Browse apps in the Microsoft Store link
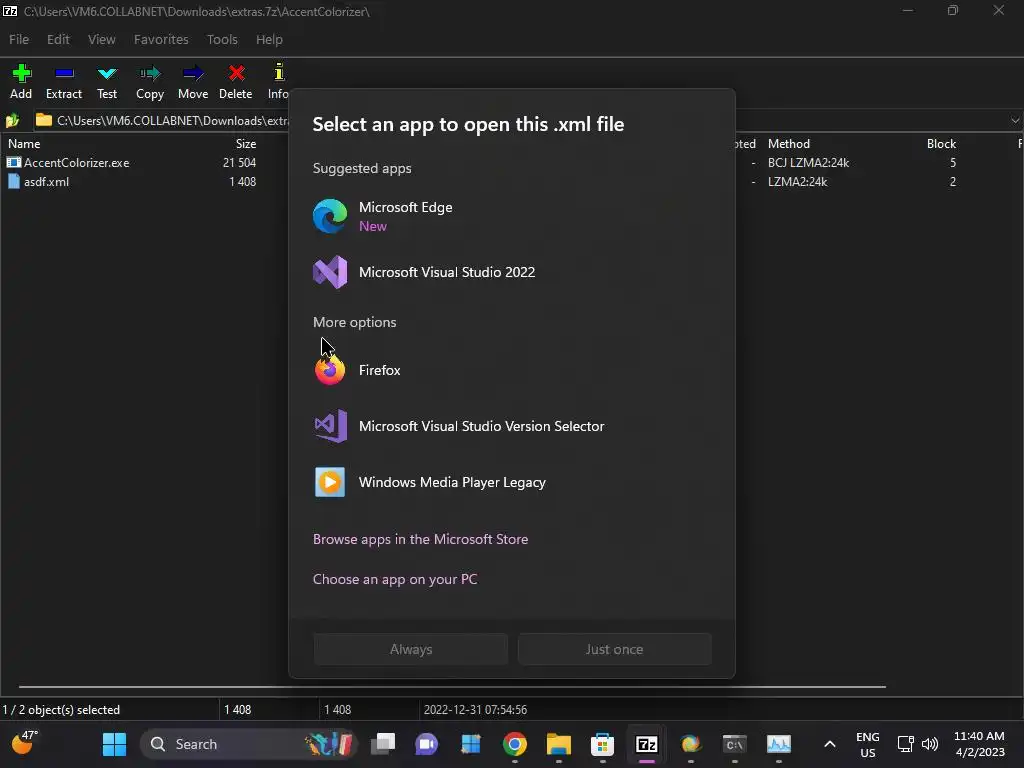This screenshot has width=1024, height=768. click(x=421, y=539)
